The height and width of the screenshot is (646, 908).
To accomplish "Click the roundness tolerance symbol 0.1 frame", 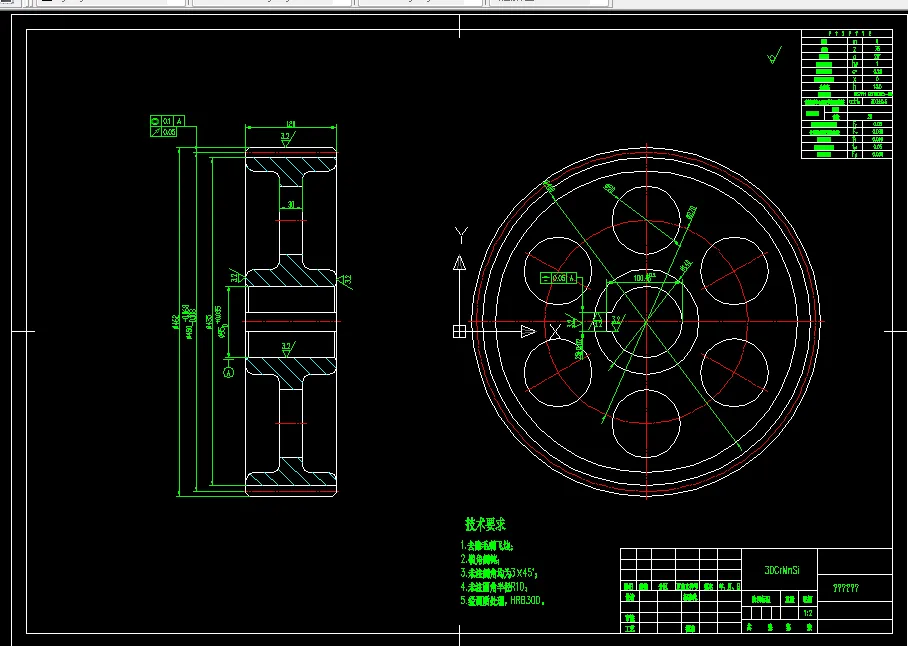I will tap(167, 121).
